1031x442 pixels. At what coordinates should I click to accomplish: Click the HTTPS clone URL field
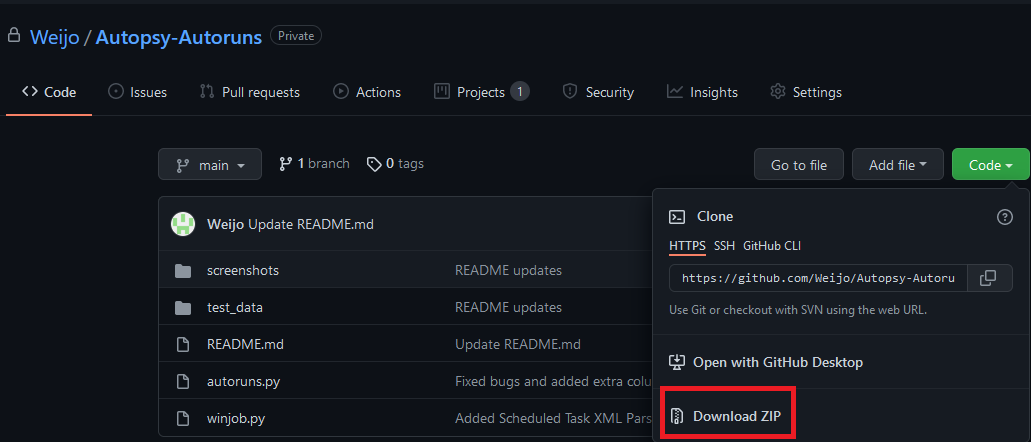pos(818,278)
